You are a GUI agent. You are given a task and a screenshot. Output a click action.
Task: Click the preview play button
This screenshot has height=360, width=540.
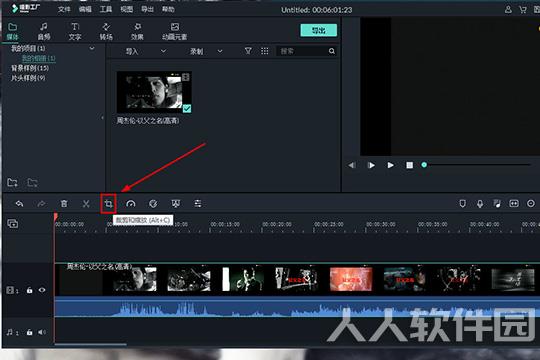tap(390, 165)
